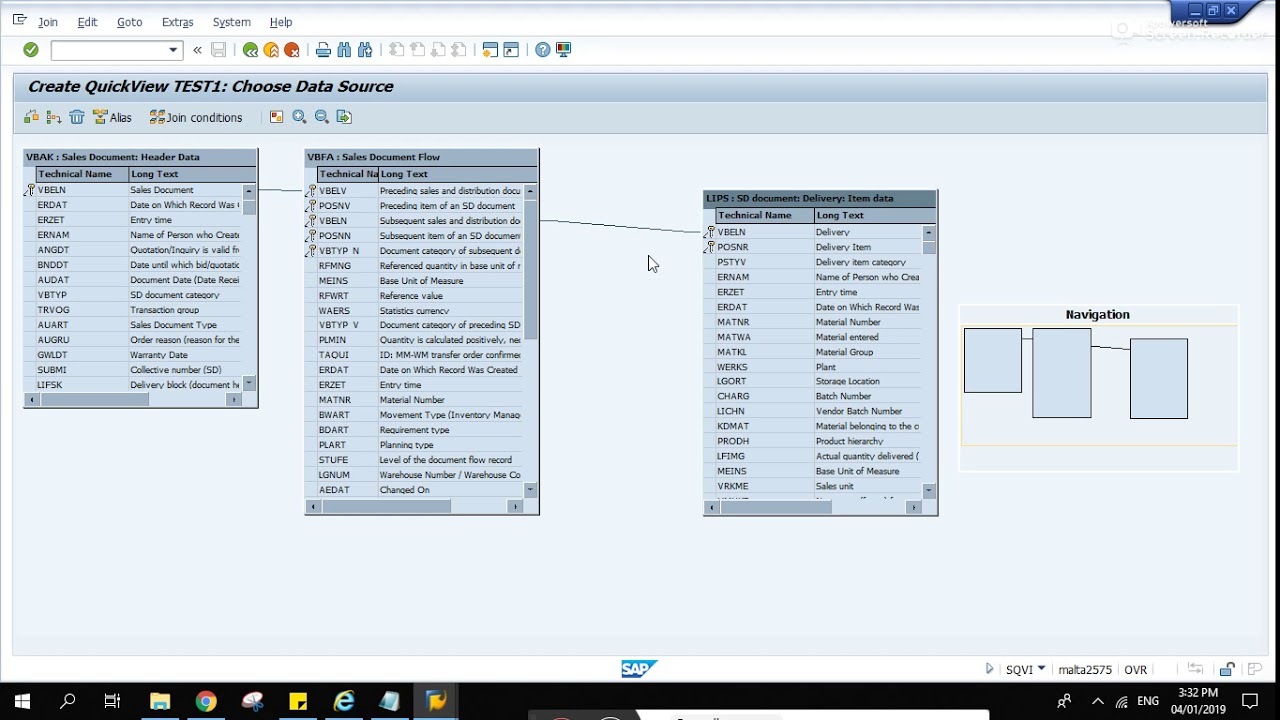This screenshot has height=720, width=1280.
Task: Select WERKS Plant row in LIPS
Action: [x=813, y=367]
